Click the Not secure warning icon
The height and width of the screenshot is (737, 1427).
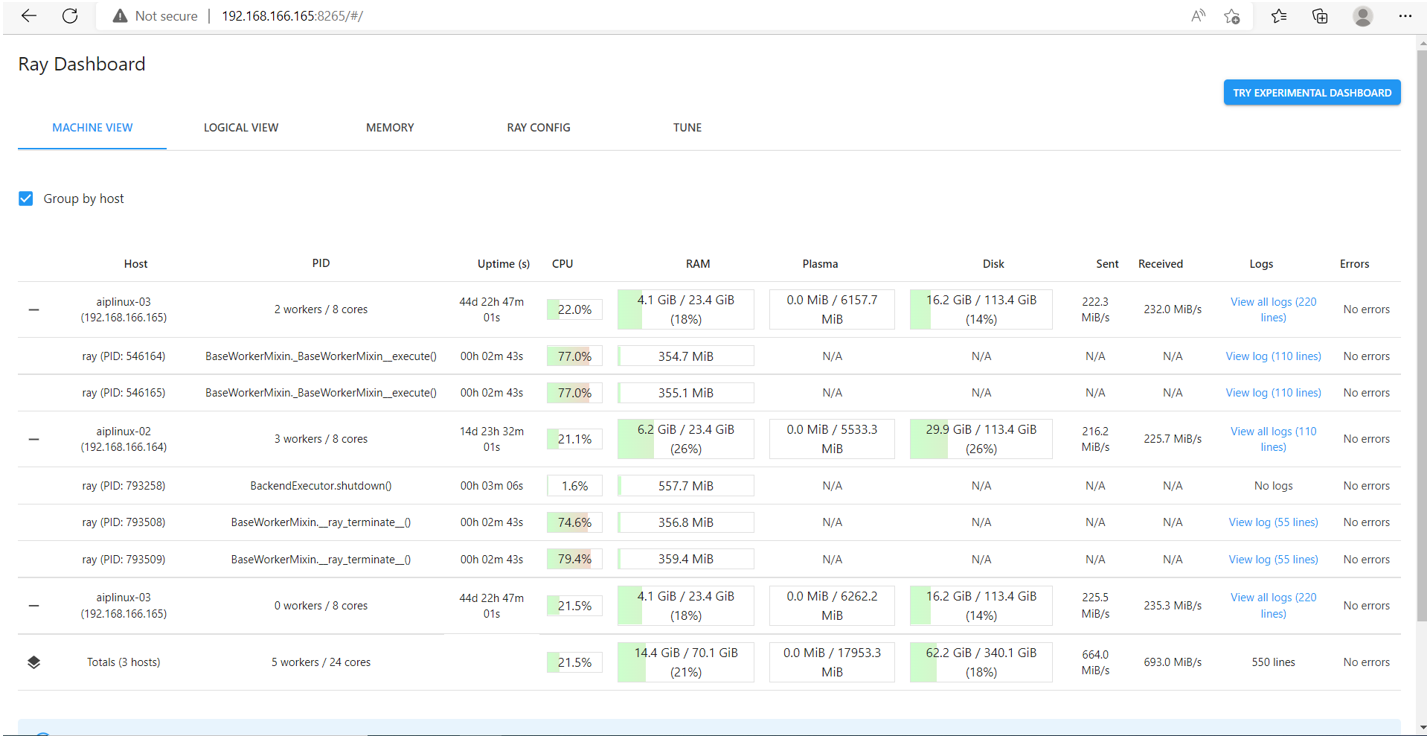pyautogui.click(x=120, y=16)
